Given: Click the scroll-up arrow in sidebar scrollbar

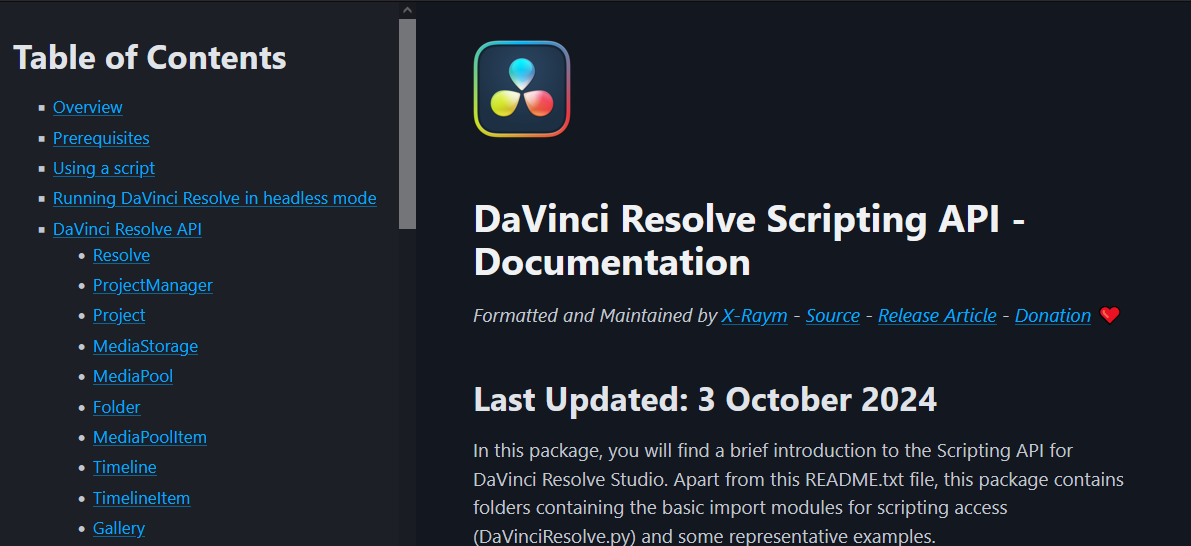Looking at the screenshot, I should [407, 10].
